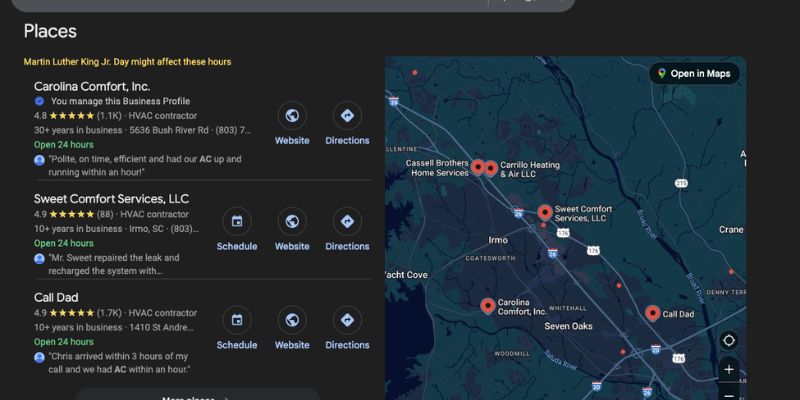Viewport: 800px width, 400px height.
Task: Click Website label for Sweet Comfort Services
Action: point(292,246)
